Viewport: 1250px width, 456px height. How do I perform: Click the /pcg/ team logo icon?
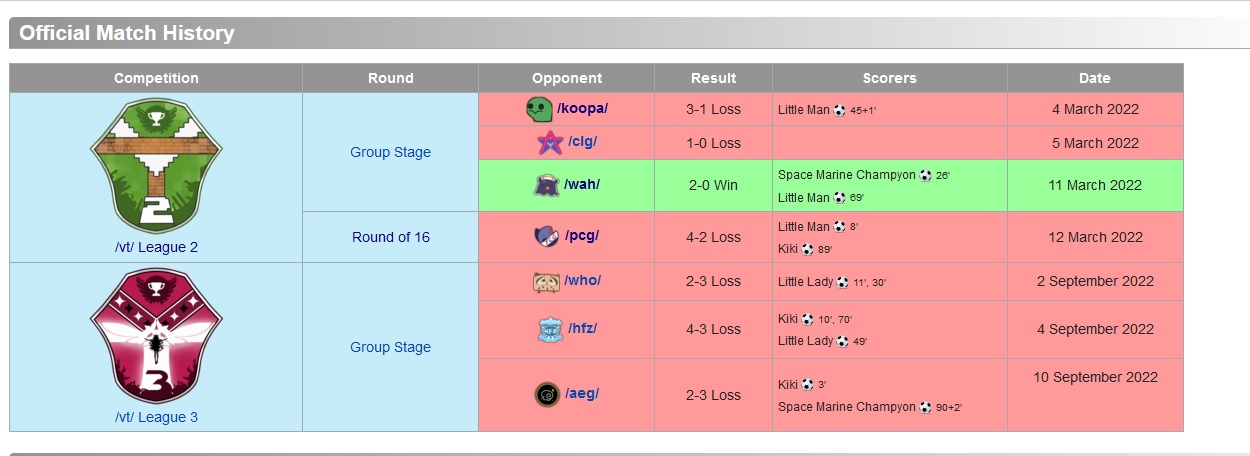pyautogui.click(x=547, y=237)
